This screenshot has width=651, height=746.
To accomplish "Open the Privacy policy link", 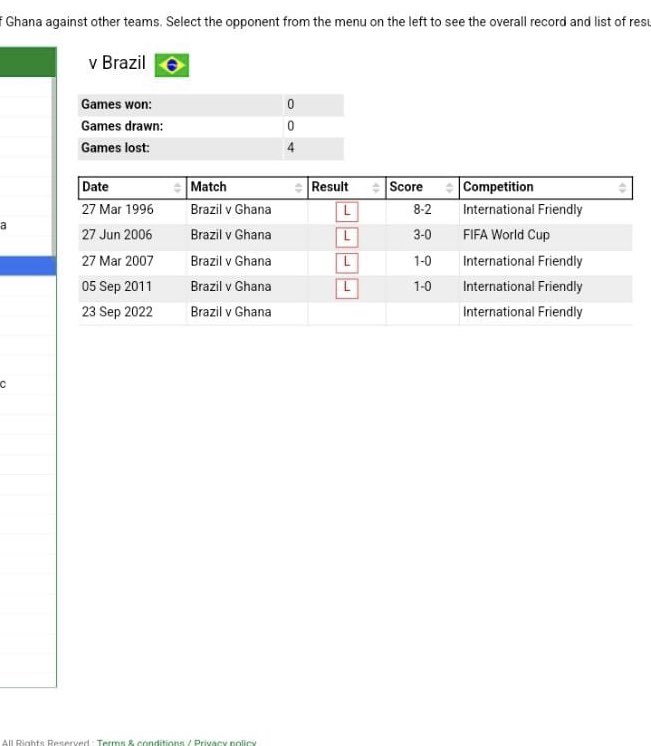I will coord(225,742).
